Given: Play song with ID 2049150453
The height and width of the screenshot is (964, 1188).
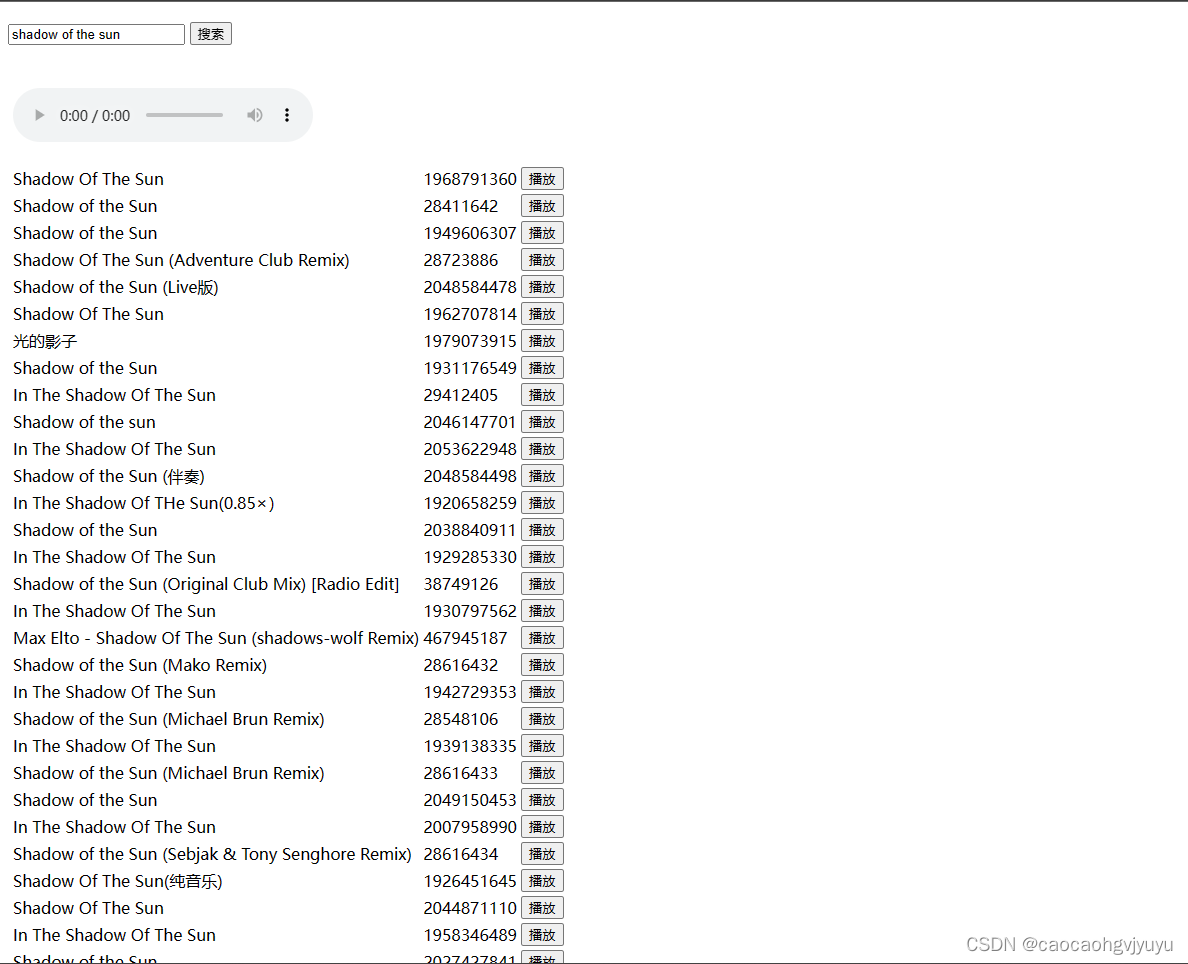Looking at the screenshot, I should 542,800.
